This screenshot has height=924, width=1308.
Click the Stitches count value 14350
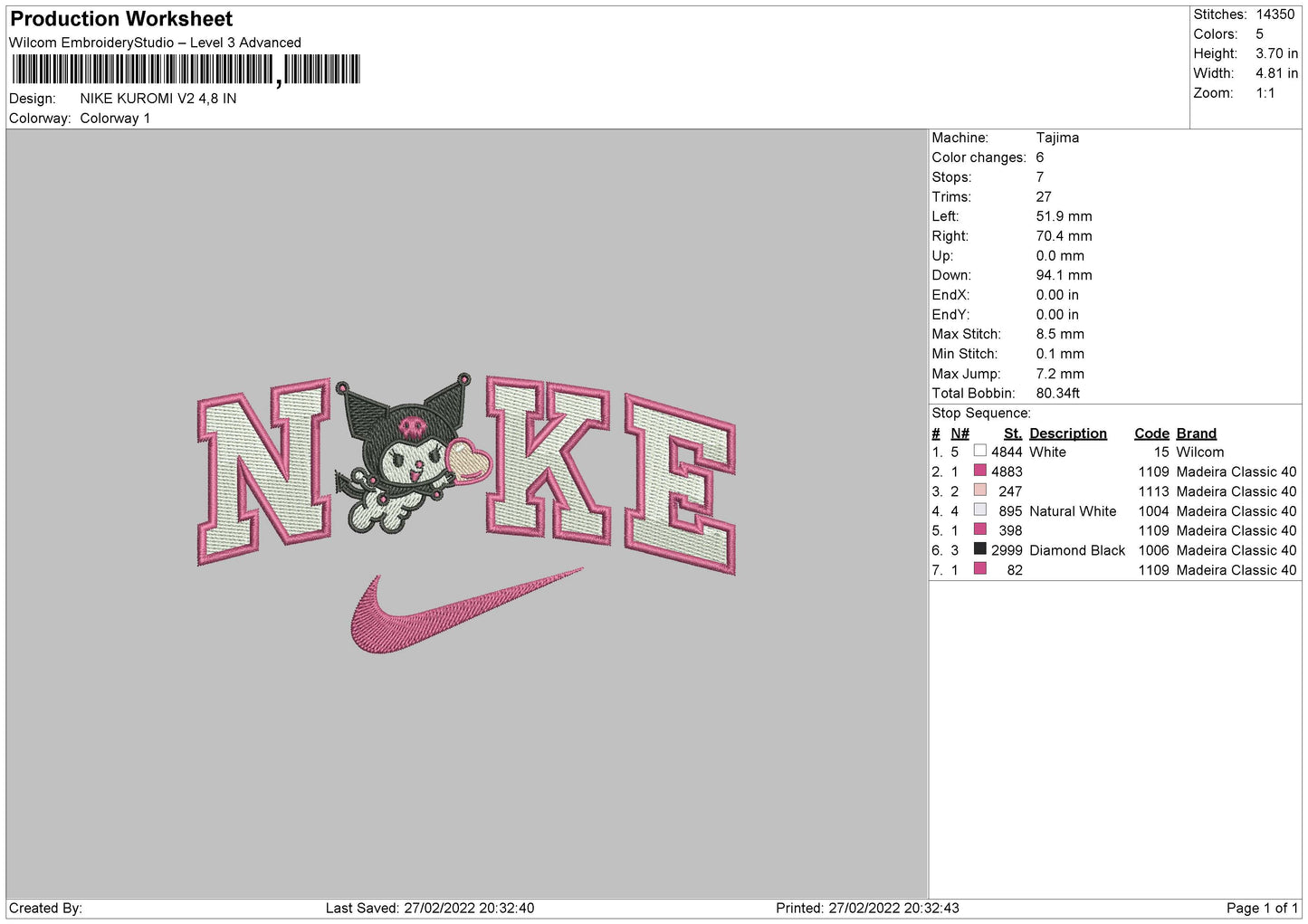click(x=1275, y=14)
